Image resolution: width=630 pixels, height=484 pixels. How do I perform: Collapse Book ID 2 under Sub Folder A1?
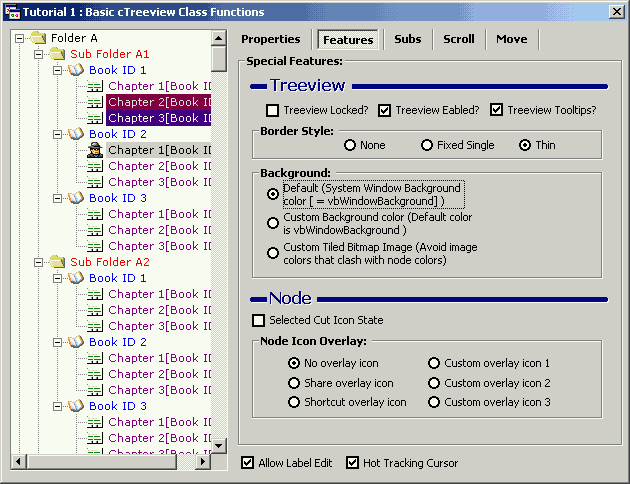coord(58,134)
